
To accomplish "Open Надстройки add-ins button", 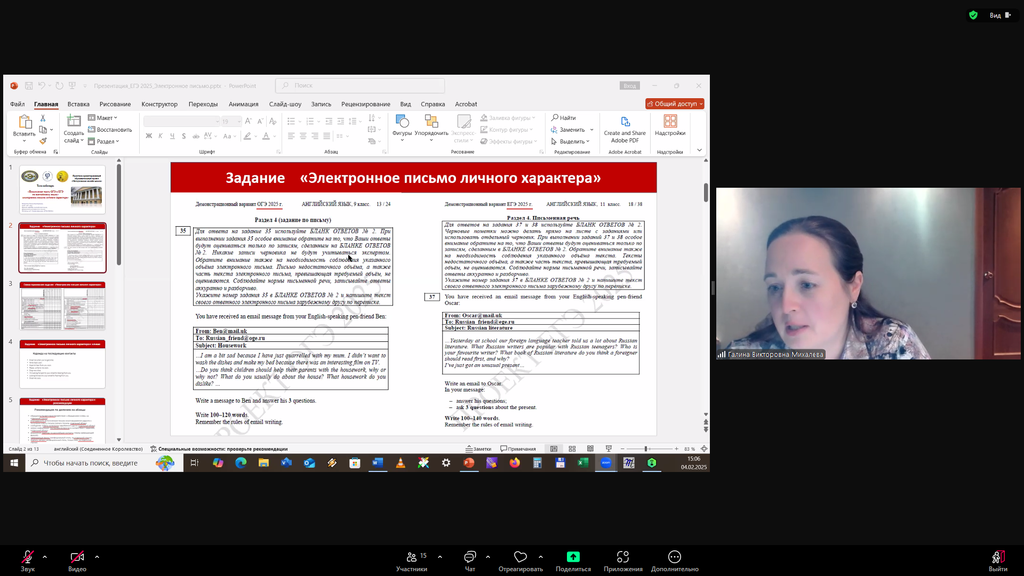I will 670,125.
